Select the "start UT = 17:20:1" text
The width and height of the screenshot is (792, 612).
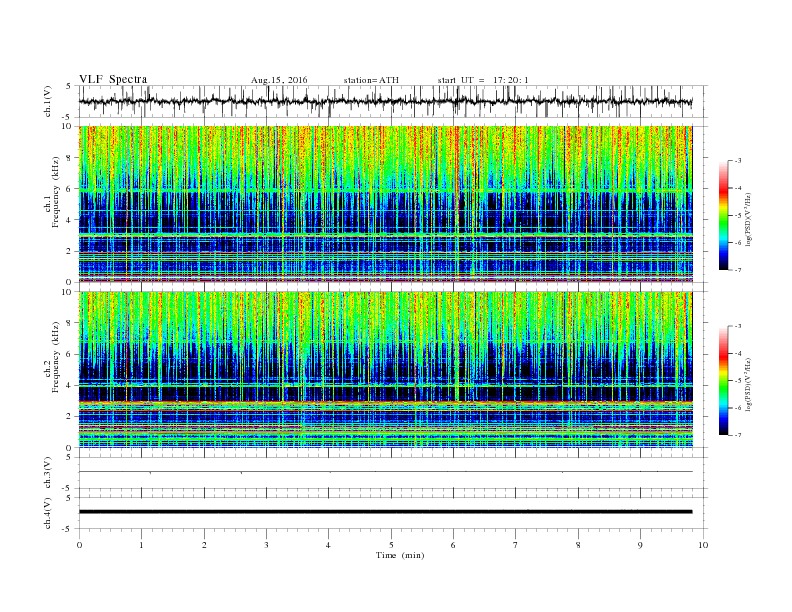(x=483, y=80)
